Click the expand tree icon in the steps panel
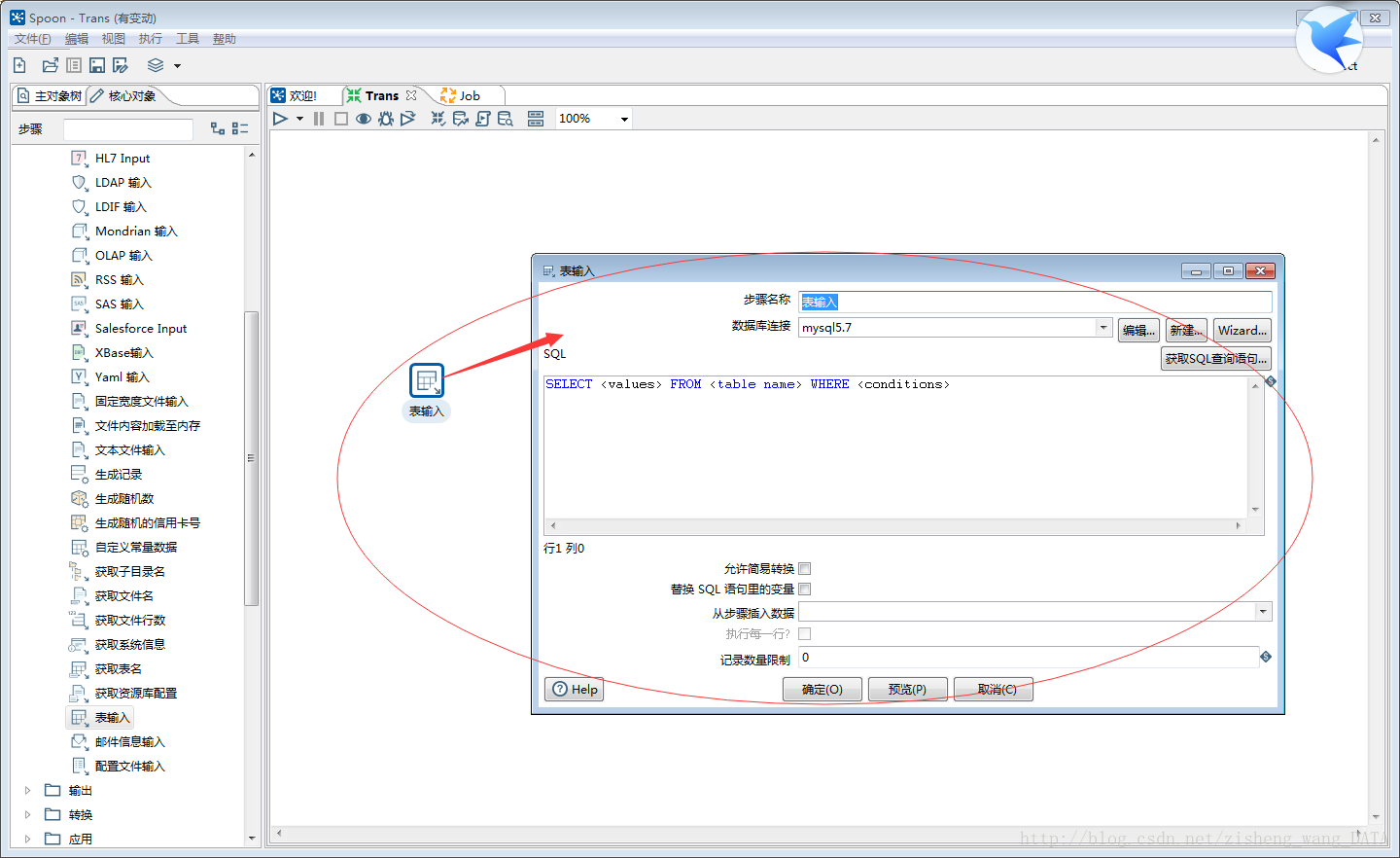 click(x=218, y=128)
